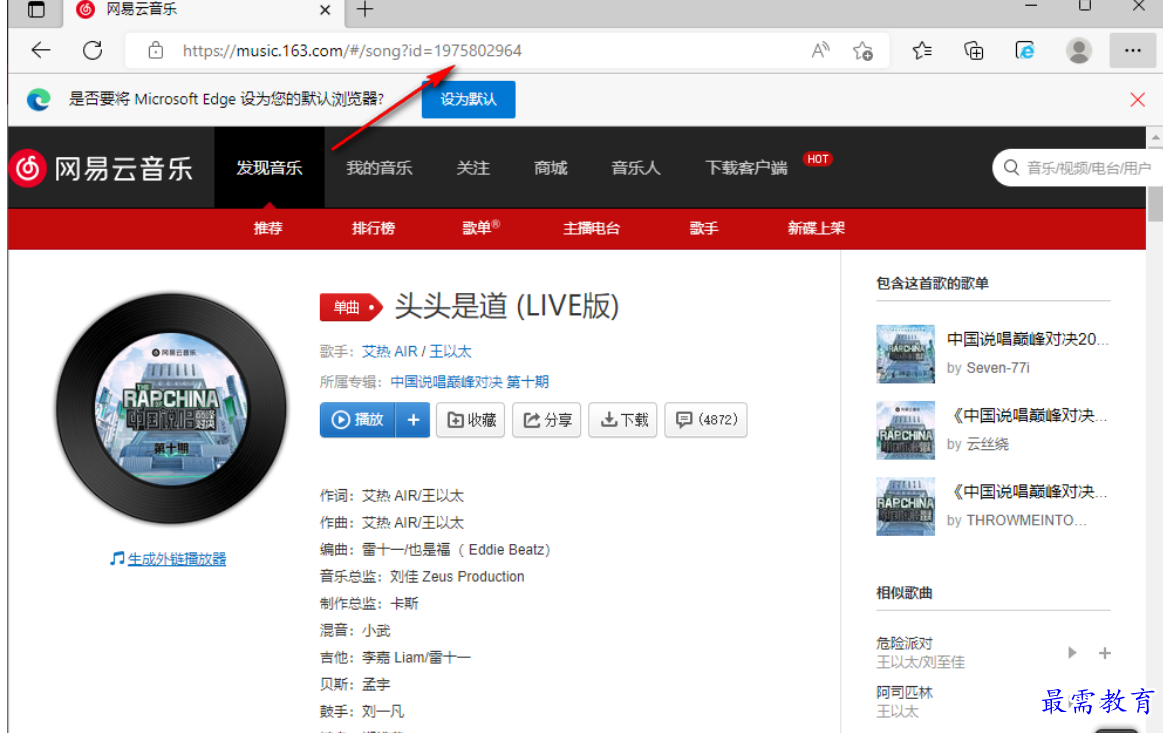The image size is (1163, 733).
Task: Click the 下载 button
Action: [623, 420]
